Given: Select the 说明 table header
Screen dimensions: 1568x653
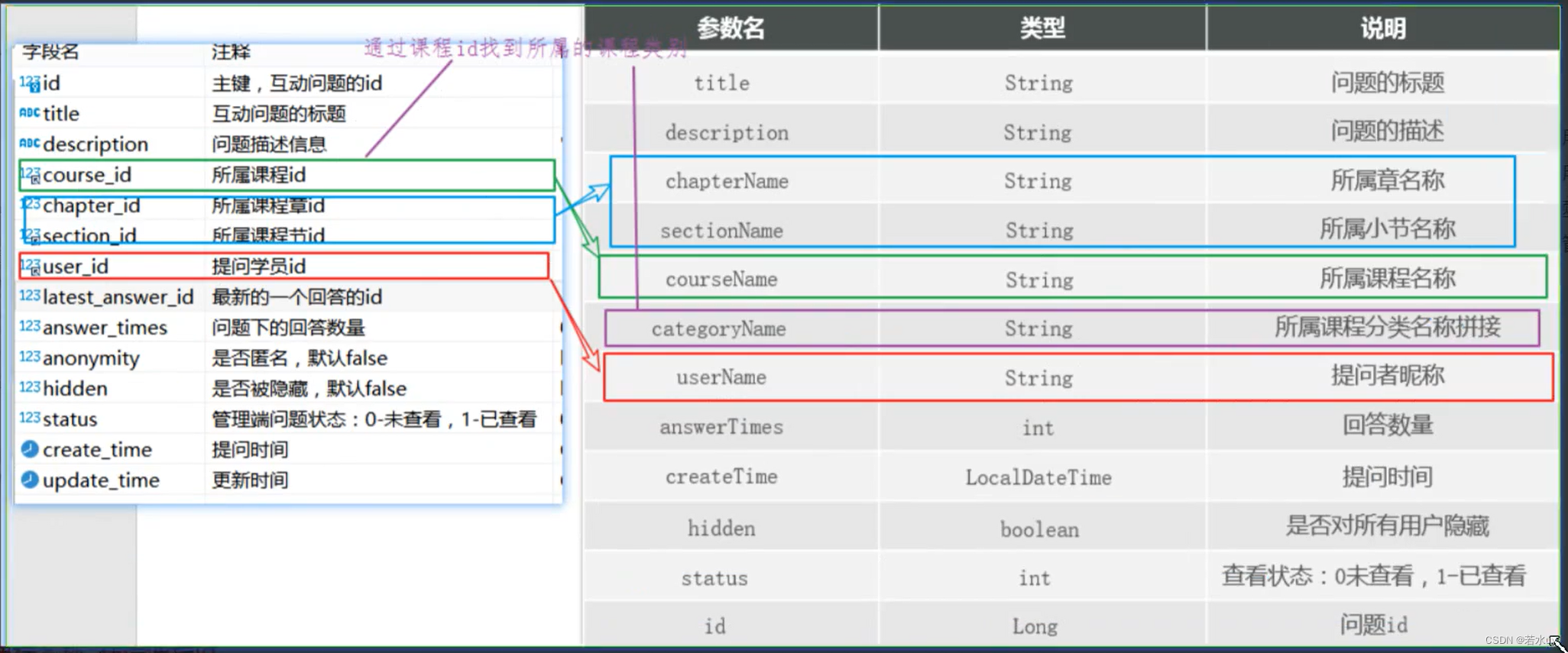Looking at the screenshot, I should click(x=1383, y=28).
